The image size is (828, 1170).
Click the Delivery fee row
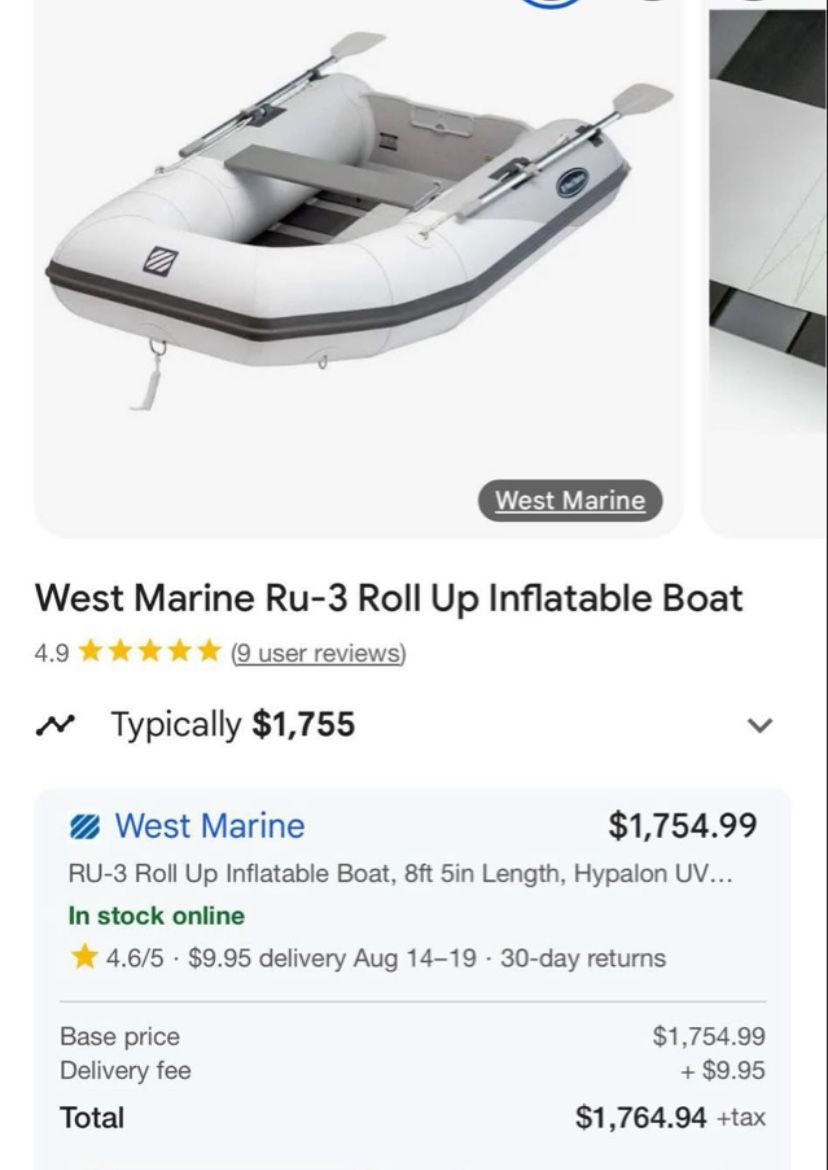(125, 1071)
